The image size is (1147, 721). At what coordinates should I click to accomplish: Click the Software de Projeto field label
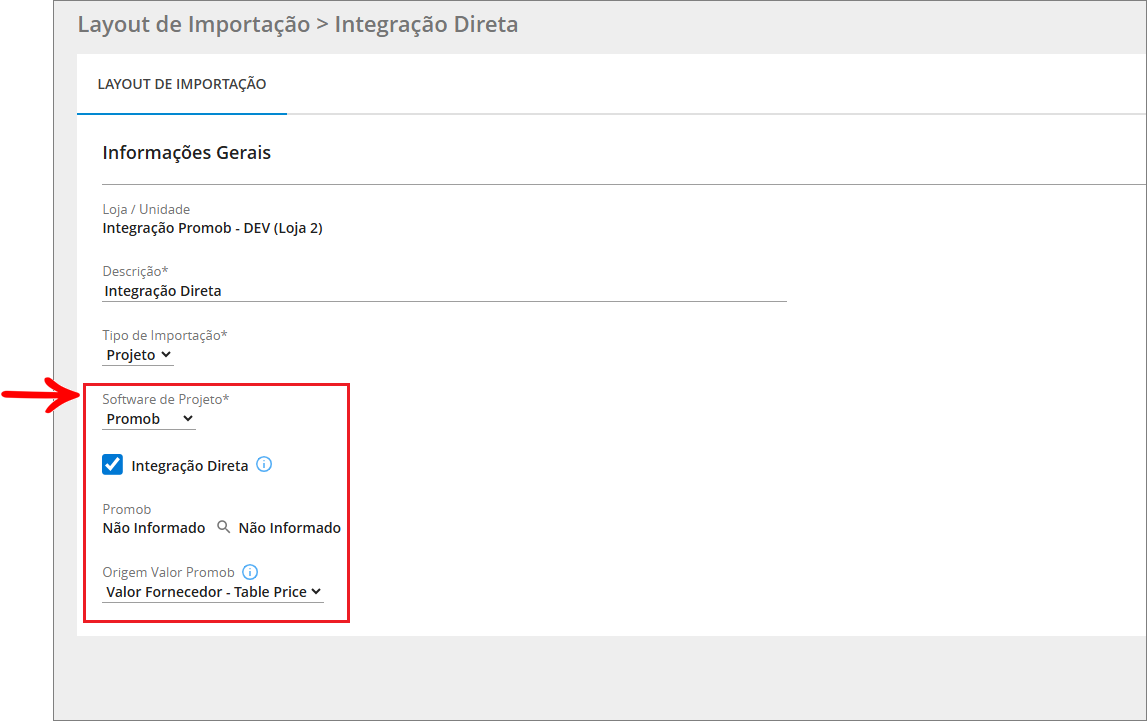(165, 399)
